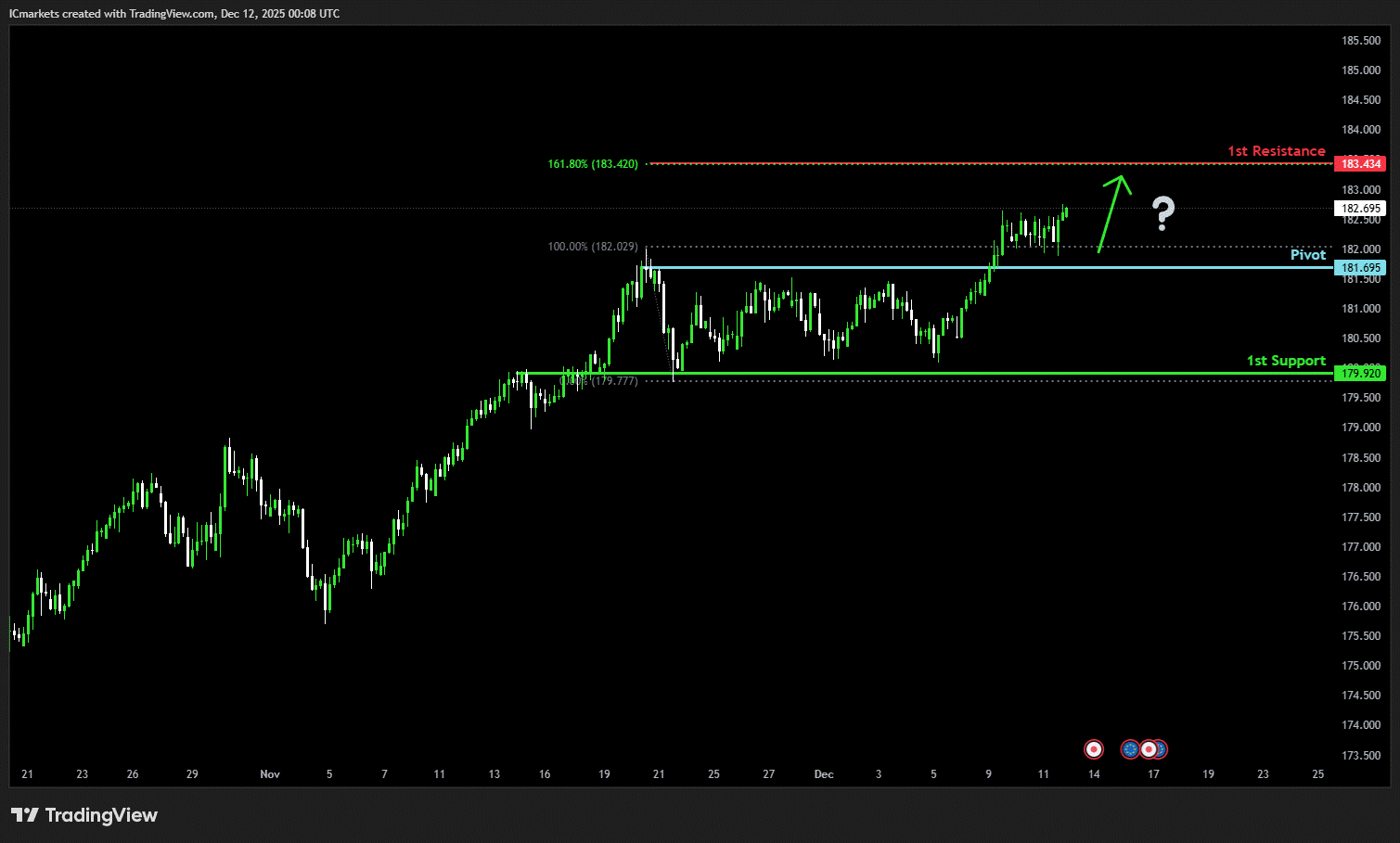Click the "Pivot" text label
The height and width of the screenshot is (843, 1400).
[x=1307, y=255]
